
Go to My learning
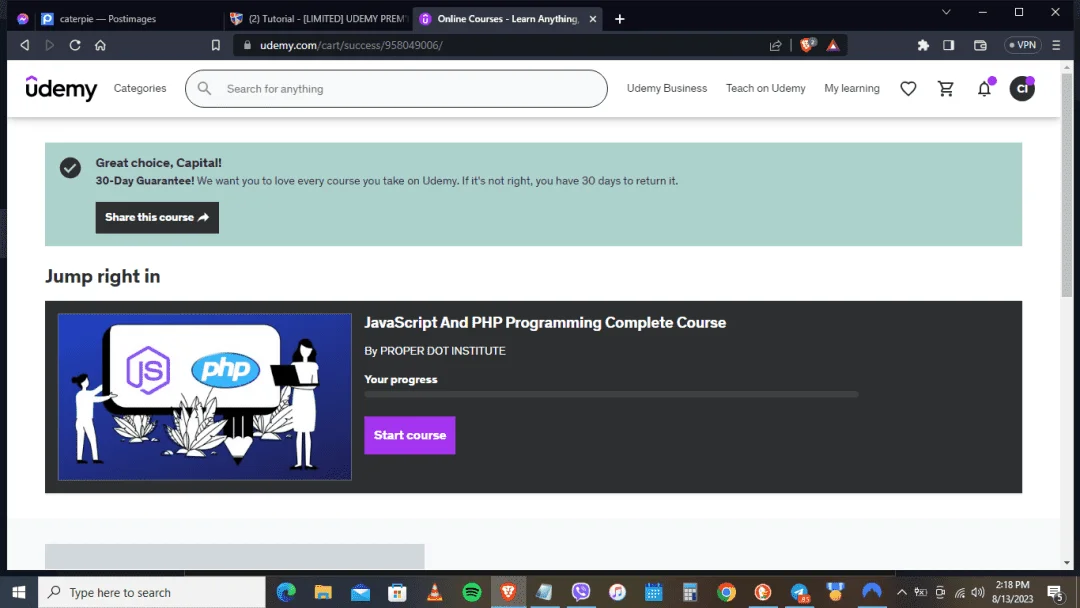coord(851,88)
